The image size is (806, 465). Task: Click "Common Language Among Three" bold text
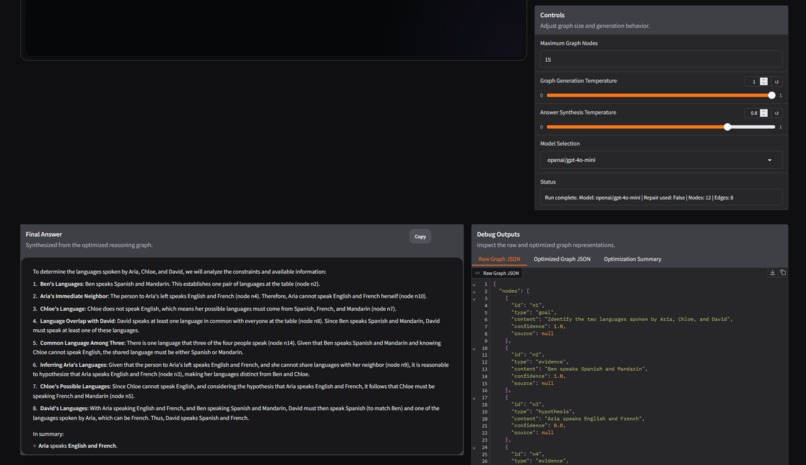click(x=83, y=343)
